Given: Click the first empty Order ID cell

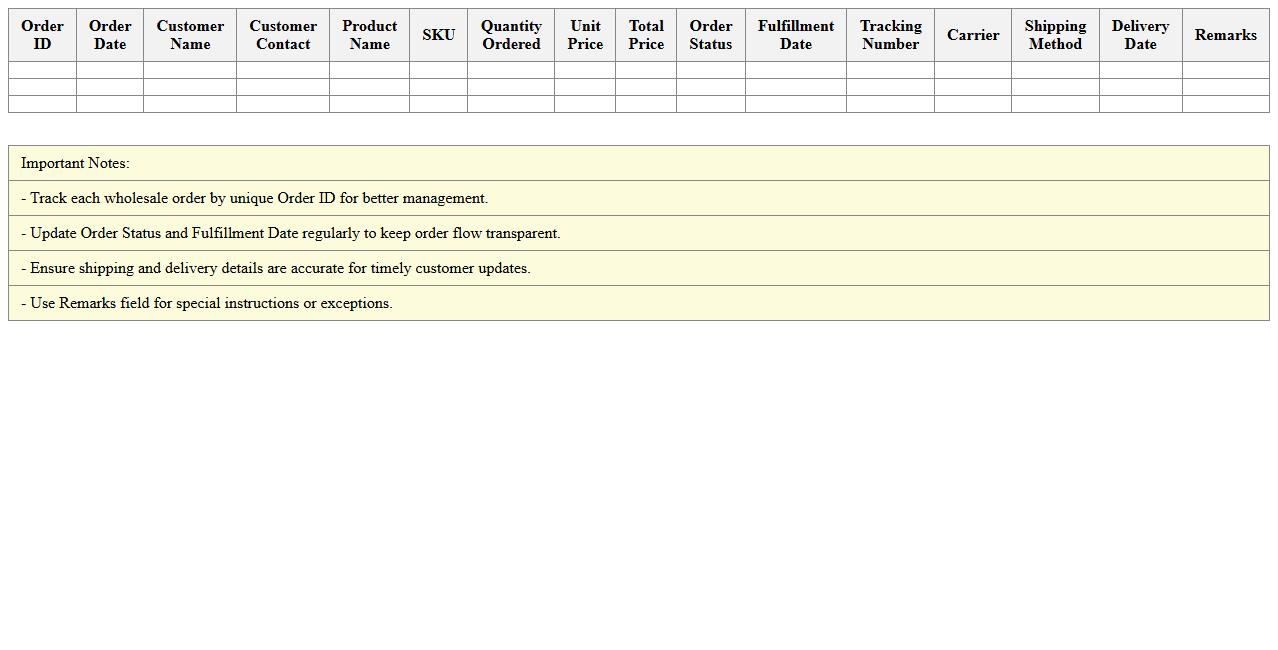Looking at the screenshot, I should pyautogui.click(x=42, y=69).
